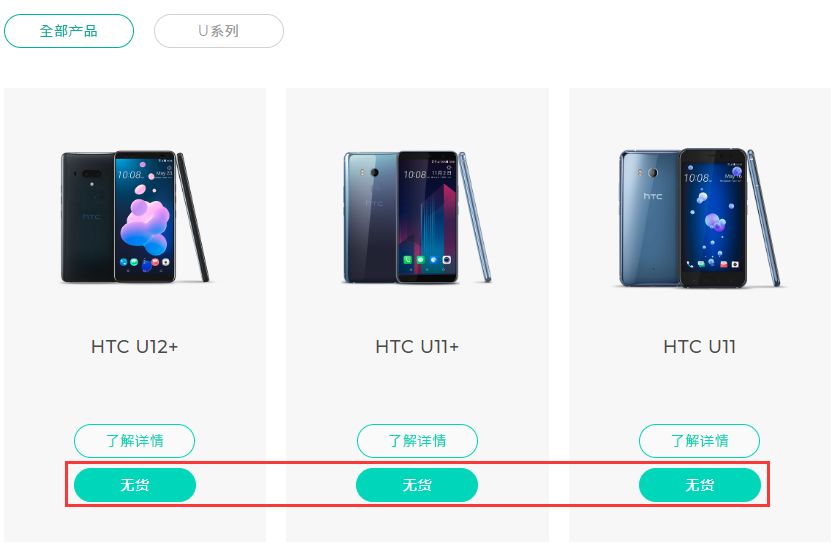Open 了解详情 for HTC U12+
Screen dimensions: 835x544
click(x=134, y=441)
